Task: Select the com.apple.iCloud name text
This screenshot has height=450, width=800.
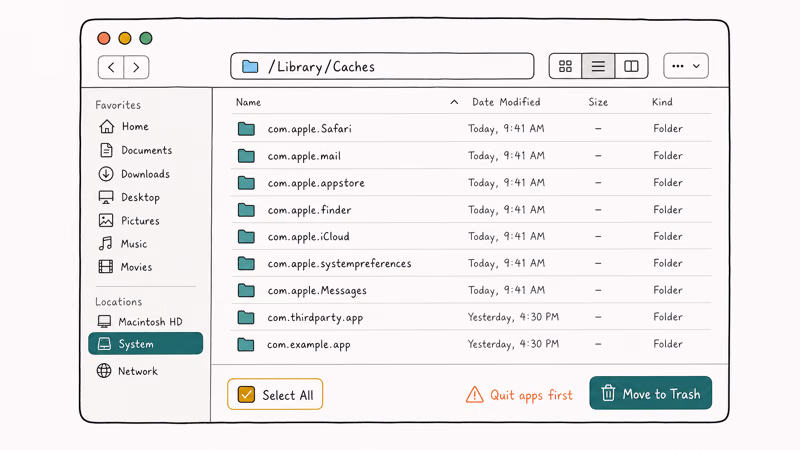Action: pyautogui.click(x=309, y=236)
